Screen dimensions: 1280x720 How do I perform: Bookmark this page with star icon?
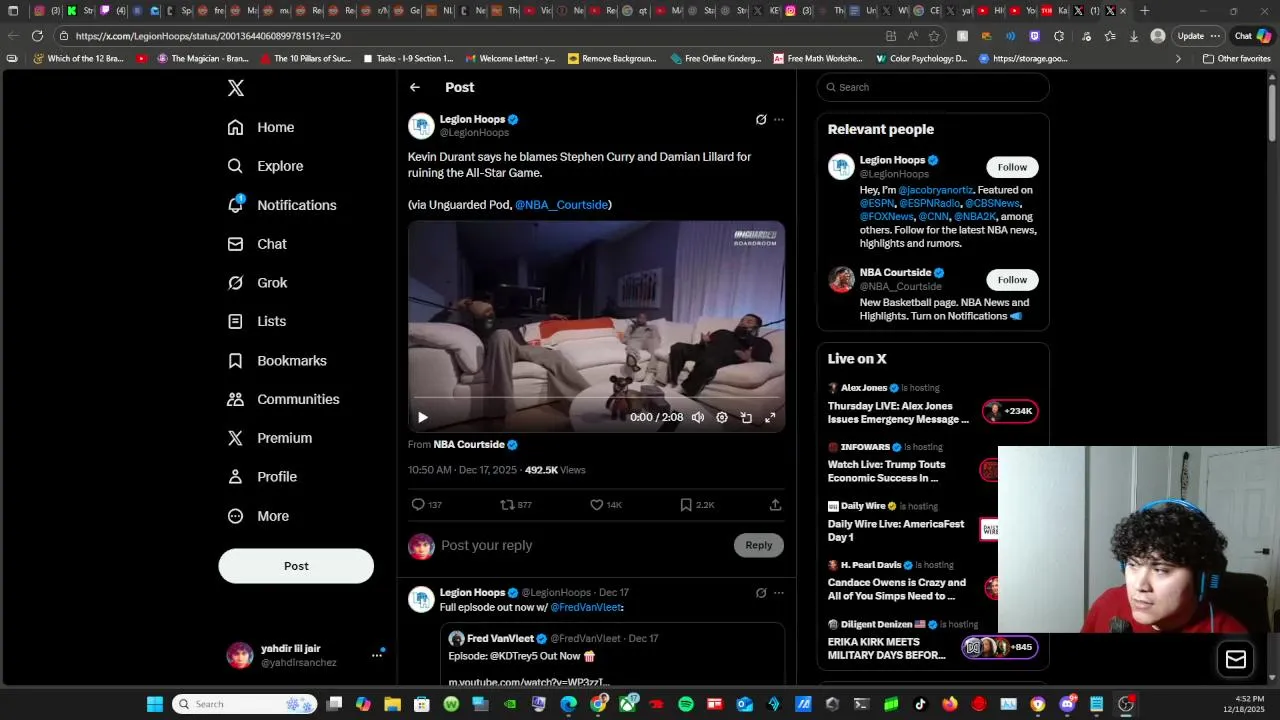point(934,36)
